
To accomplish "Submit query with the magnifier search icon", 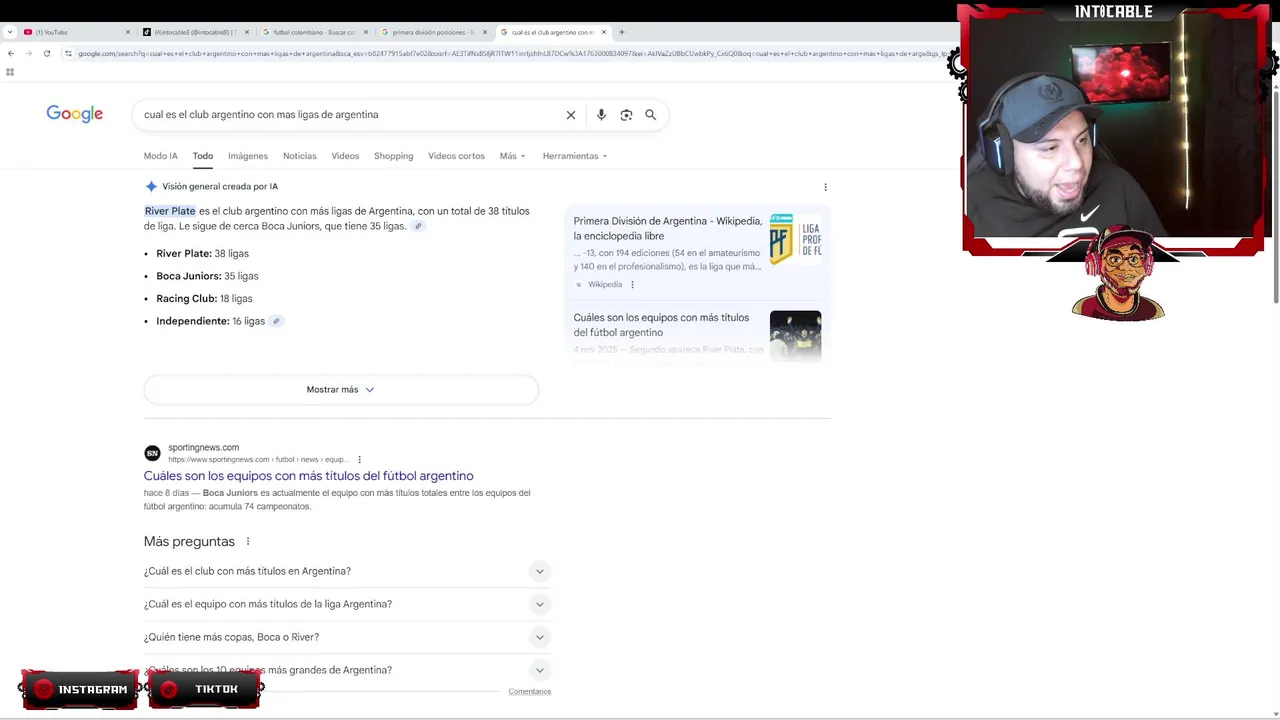I will point(650,115).
